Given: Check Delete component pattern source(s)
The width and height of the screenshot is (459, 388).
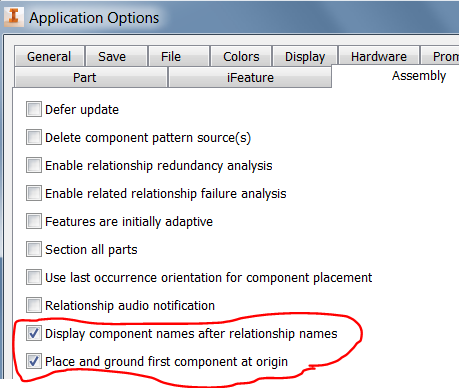Looking at the screenshot, I should pos(34,137).
